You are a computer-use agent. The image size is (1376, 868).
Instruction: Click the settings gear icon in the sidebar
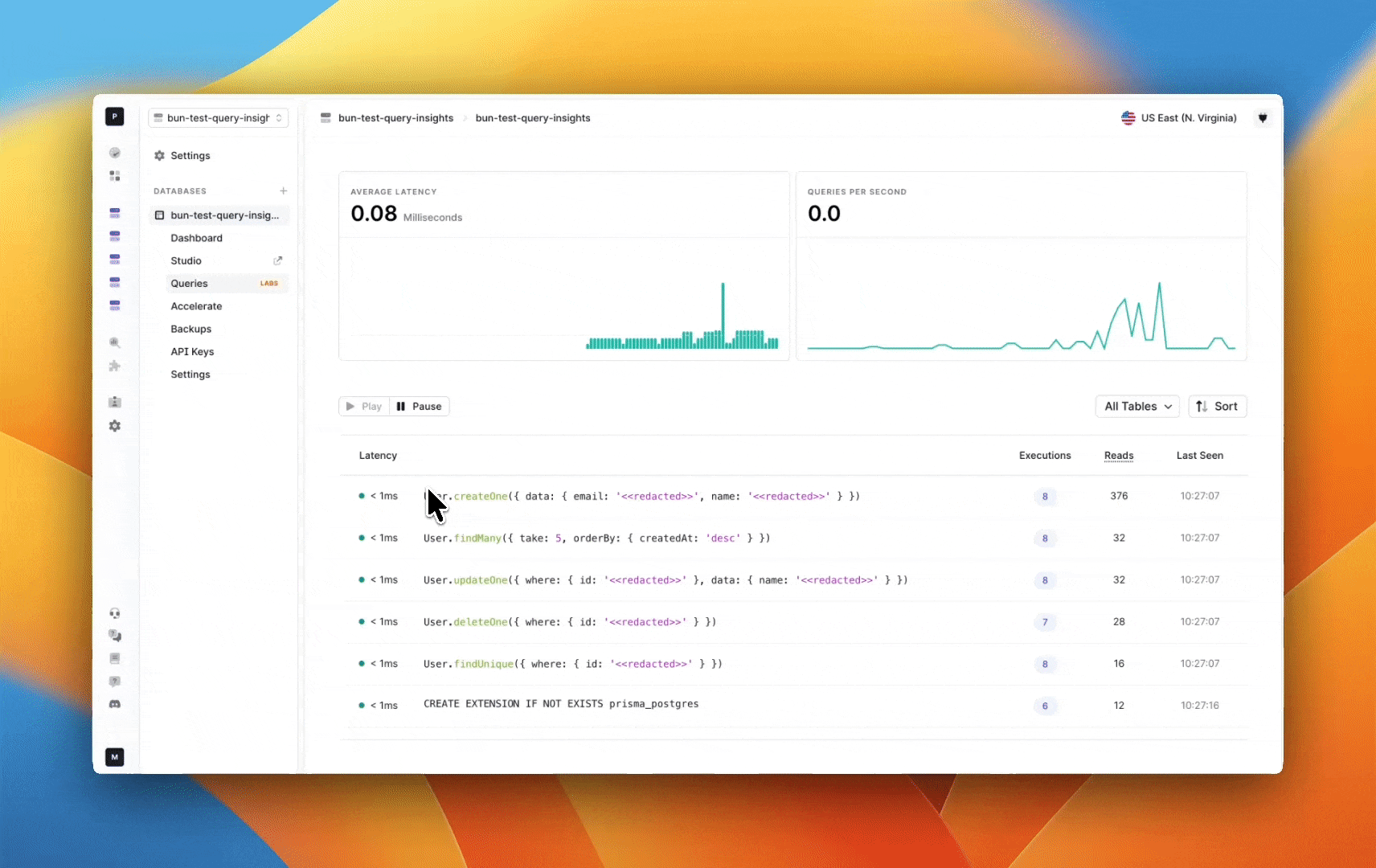[x=115, y=426]
